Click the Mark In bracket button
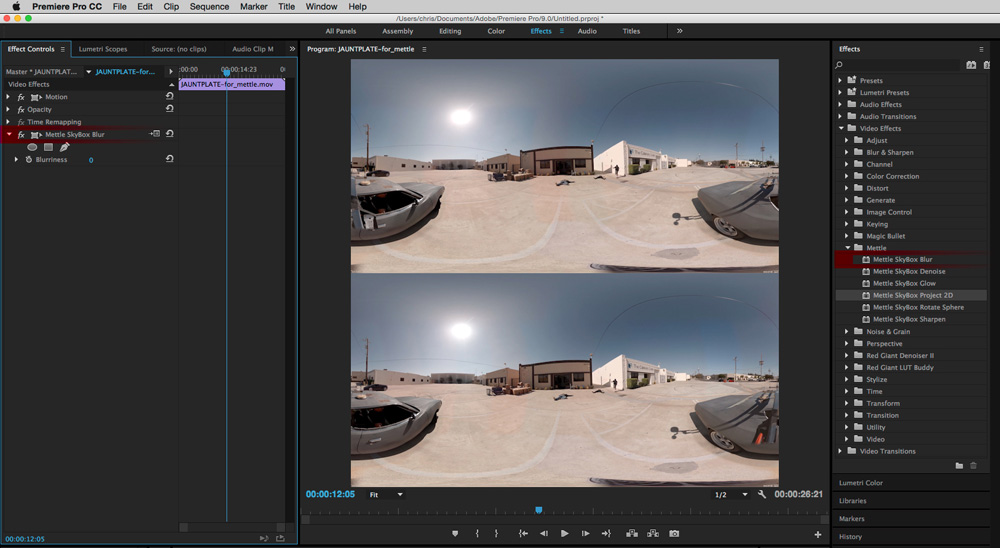The height and width of the screenshot is (548, 1000). tap(477, 533)
